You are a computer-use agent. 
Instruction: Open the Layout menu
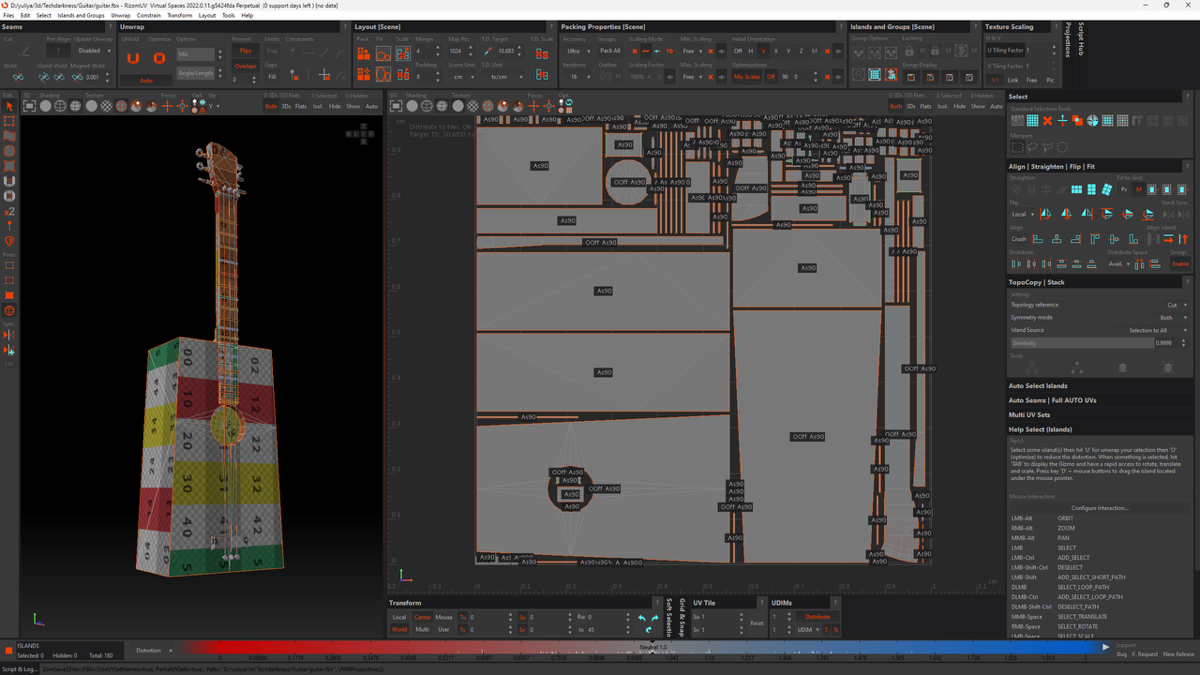[x=207, y=16]
